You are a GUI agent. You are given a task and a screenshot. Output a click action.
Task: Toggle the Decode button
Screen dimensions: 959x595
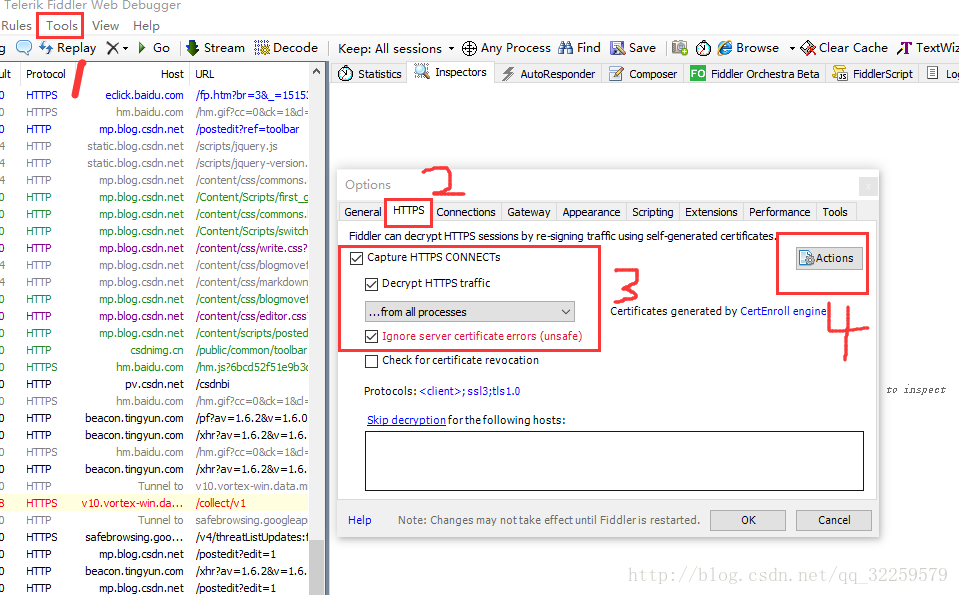click(x=286, y=48)
